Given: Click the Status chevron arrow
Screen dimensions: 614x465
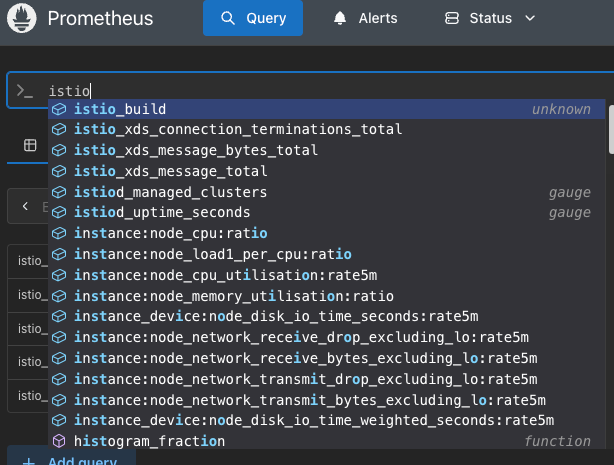Looking at the screenshot, I should [x=530, y=18].
